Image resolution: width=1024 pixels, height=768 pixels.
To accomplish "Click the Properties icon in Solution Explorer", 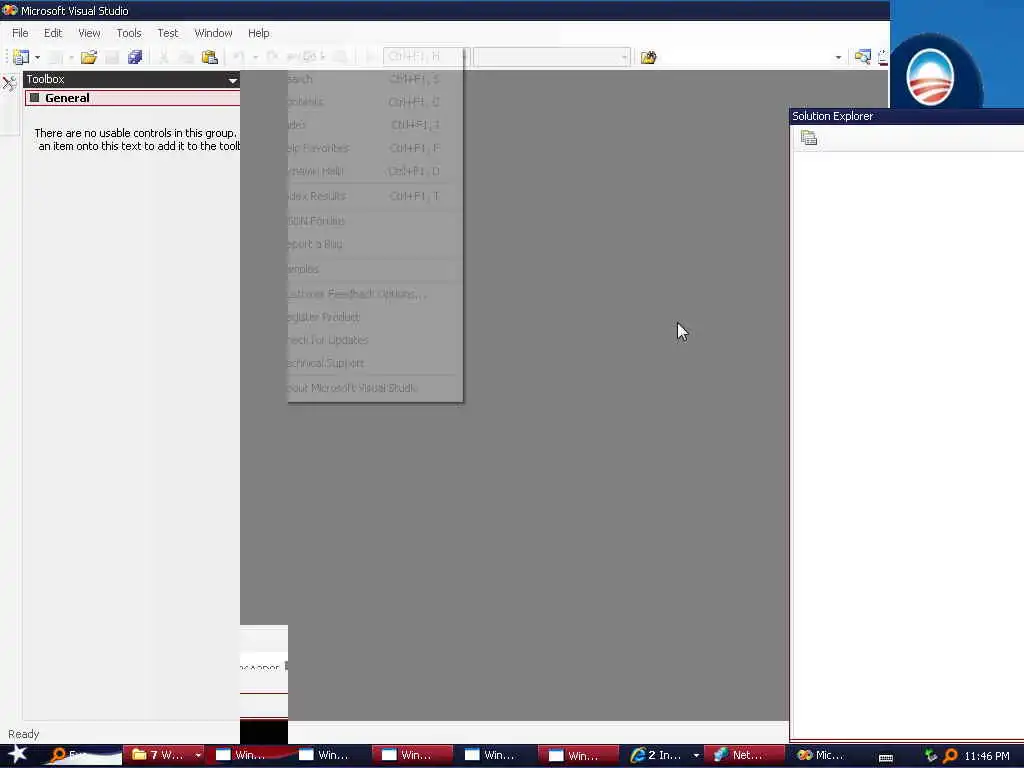I will click(x=809, y=138).
